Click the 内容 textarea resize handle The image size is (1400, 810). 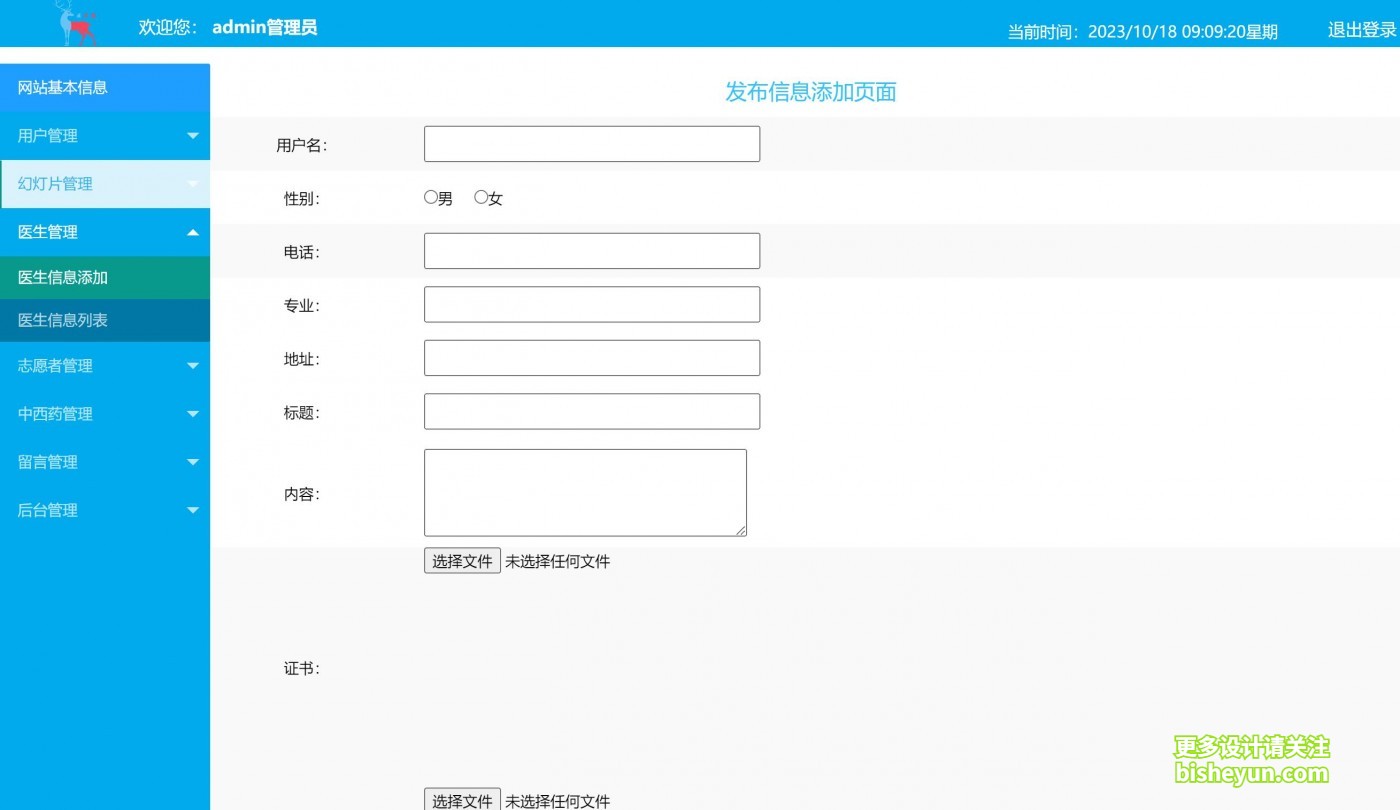click(x=740, y=530)
